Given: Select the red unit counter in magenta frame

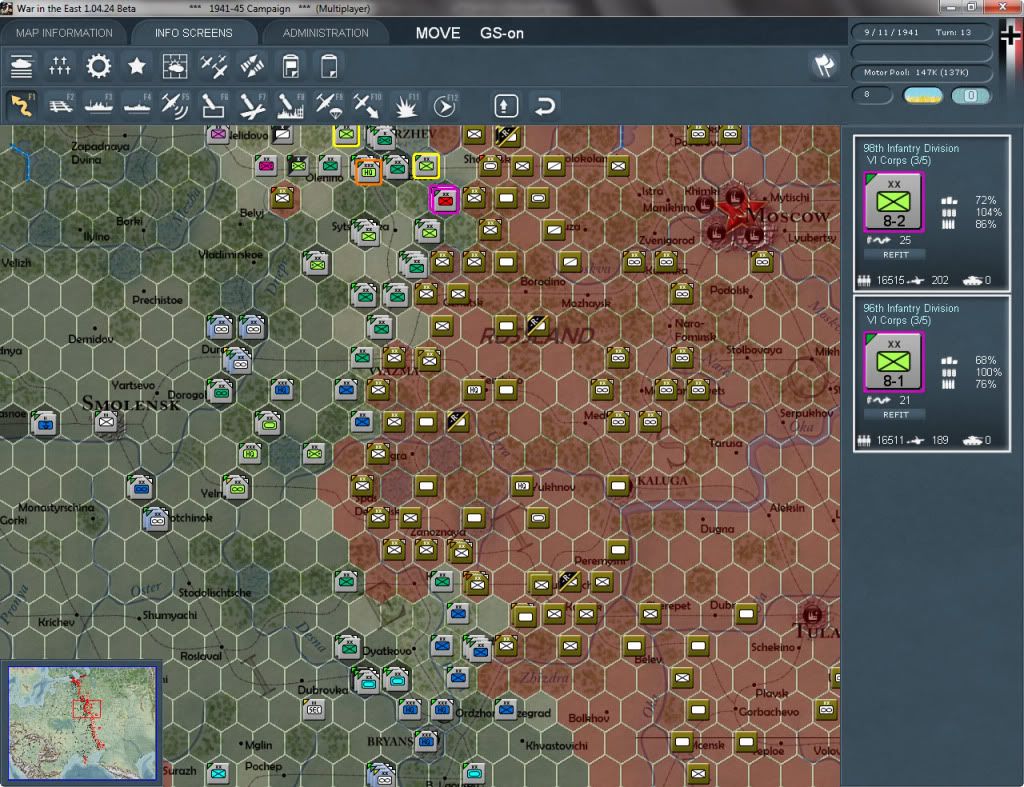Looking at the screenshot, I should 445,199.
